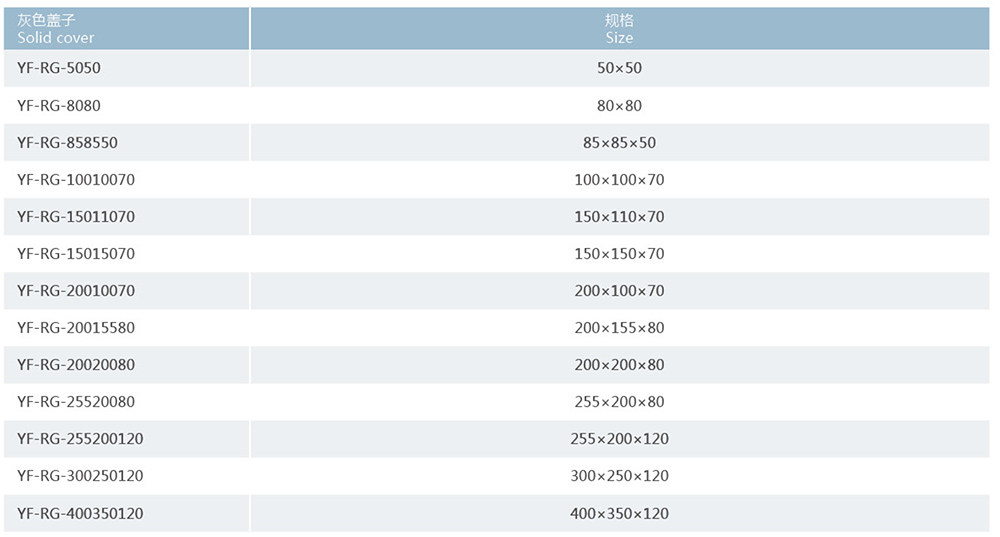Click the 200×155×80 size value
Viewport: 1000px width, 537px height.
619,327
